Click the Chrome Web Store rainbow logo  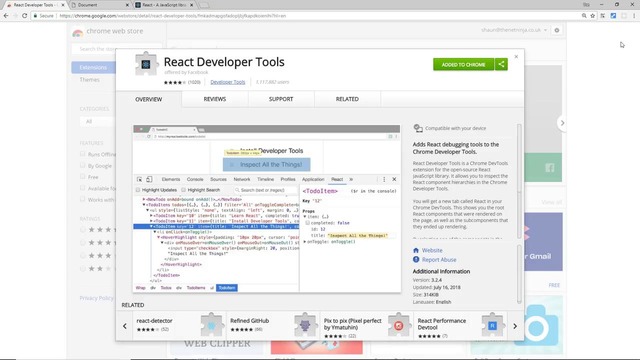pos(78,32)
